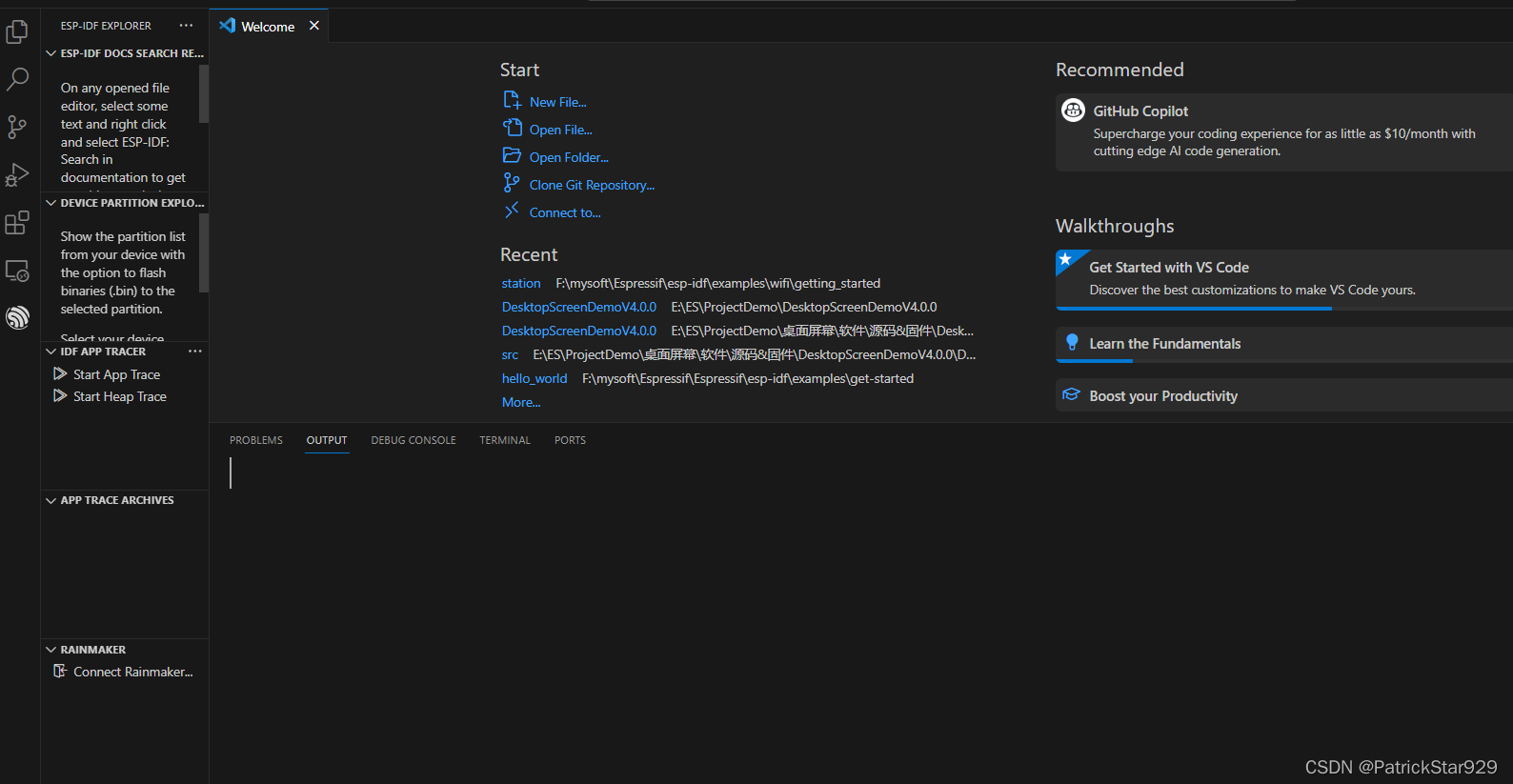Click the lightbulb icon on Learn the Fundamentals
This screenshot has height=784, width=1513.
pyautogui.click(x=1072, y=342)
